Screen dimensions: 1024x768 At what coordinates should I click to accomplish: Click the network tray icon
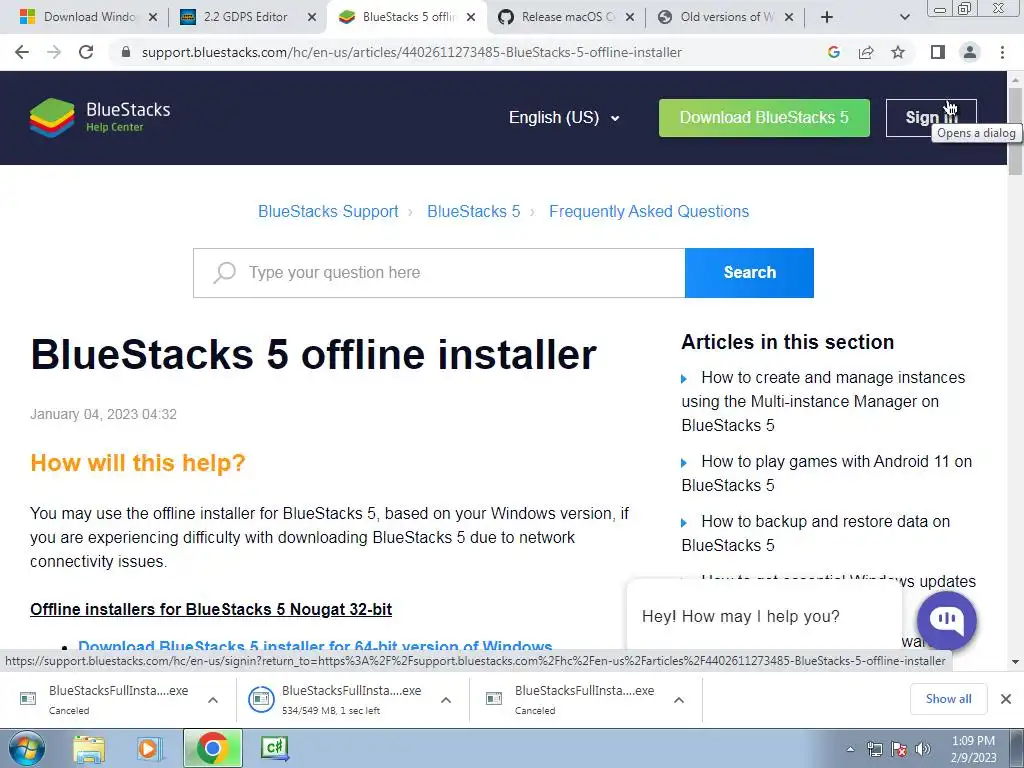pyautogui.click(x=874, y=750)
